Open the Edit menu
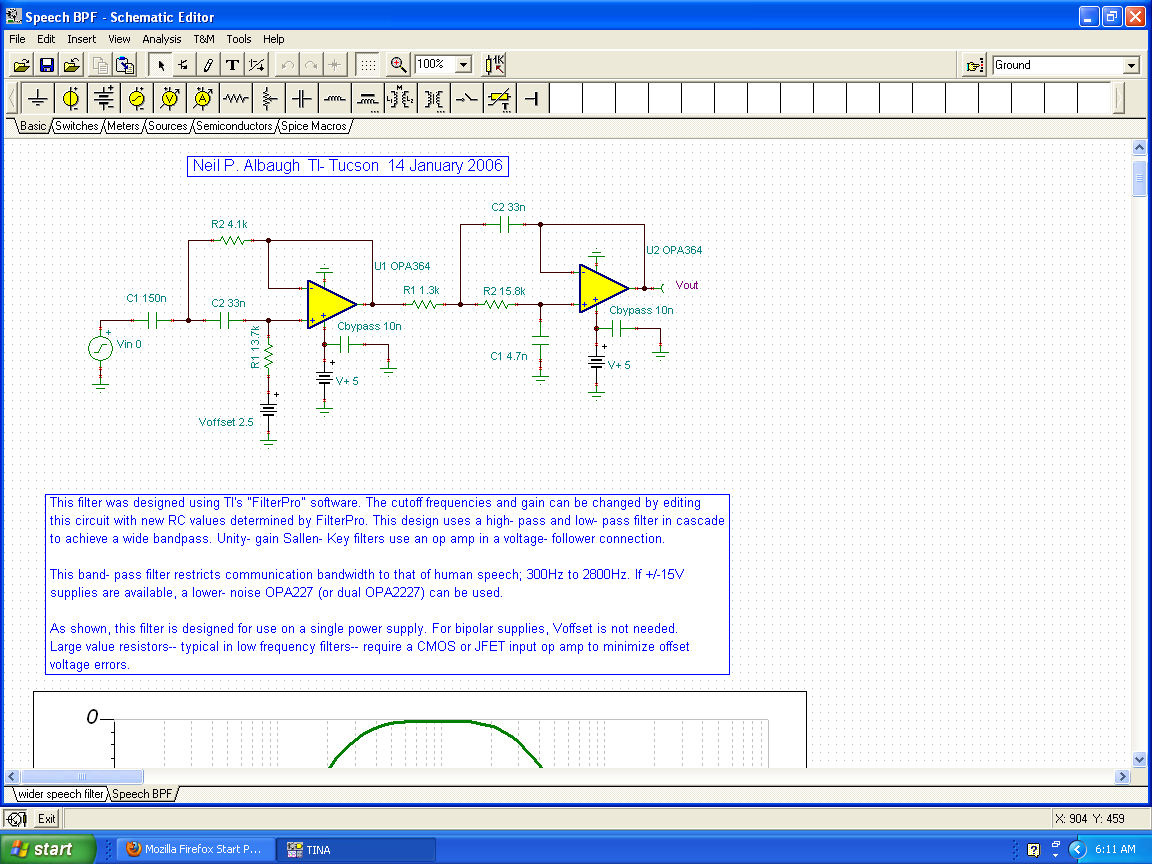Viewport: 1152px width, 864px height. (x=46, y=39)
